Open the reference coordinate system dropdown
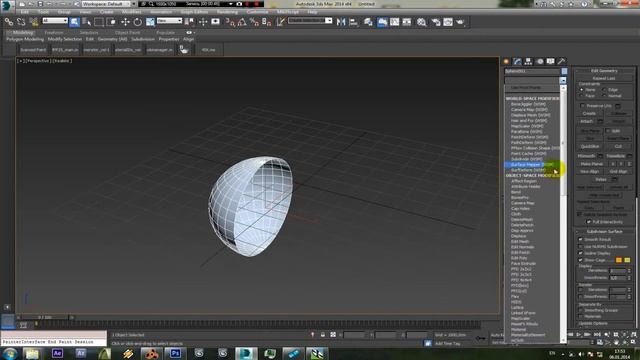 (169, 21)
